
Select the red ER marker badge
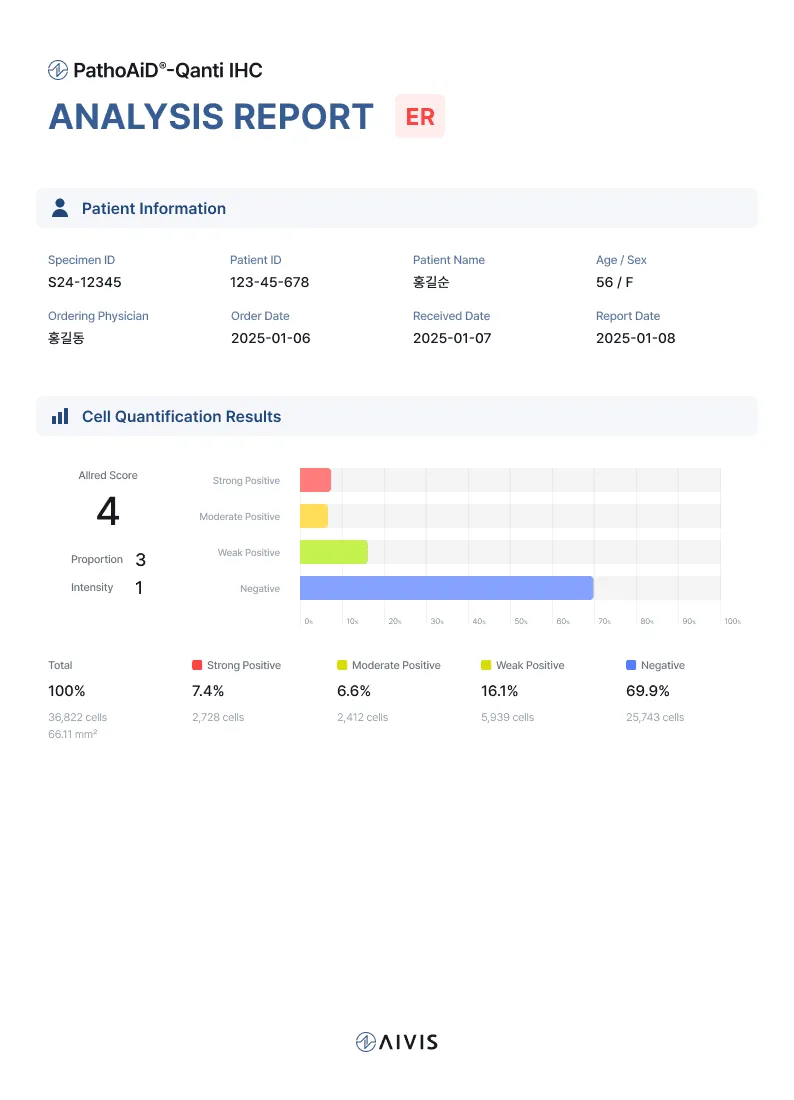pyautogui.click(x=420, y=117)
